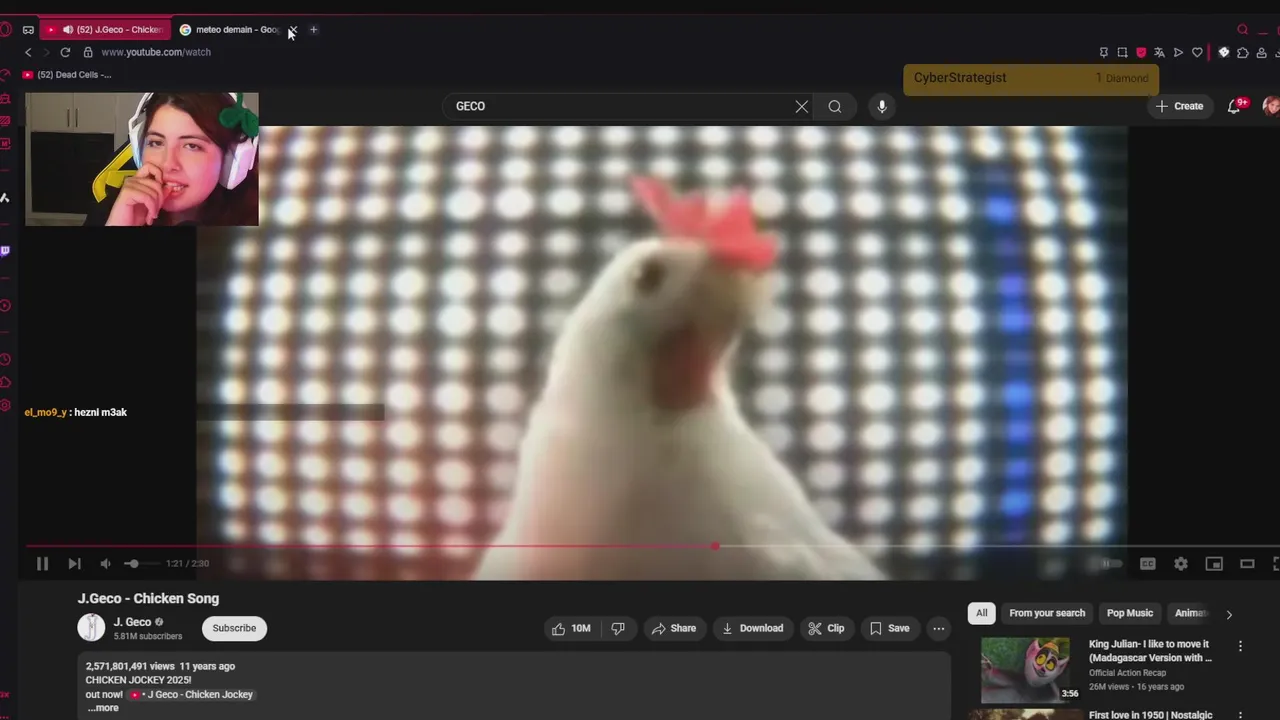Go back in browser history
Screen dimensions: 1280x720
click(28, 52)
